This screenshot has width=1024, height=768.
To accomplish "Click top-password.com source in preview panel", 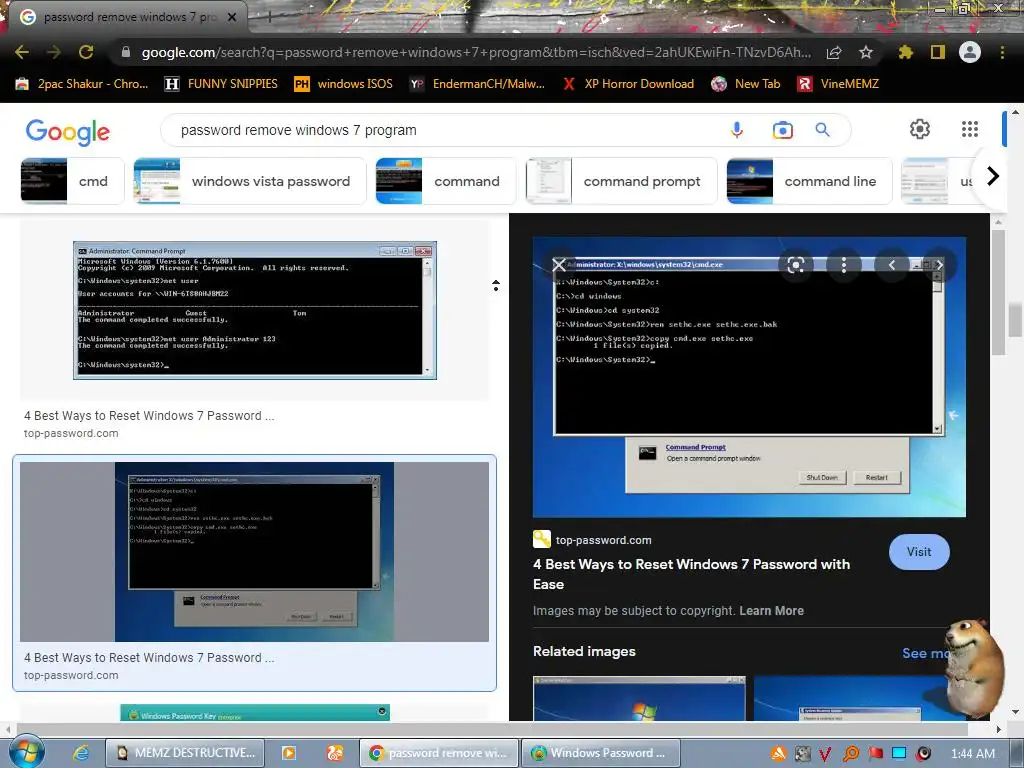I will coord(603,540).
